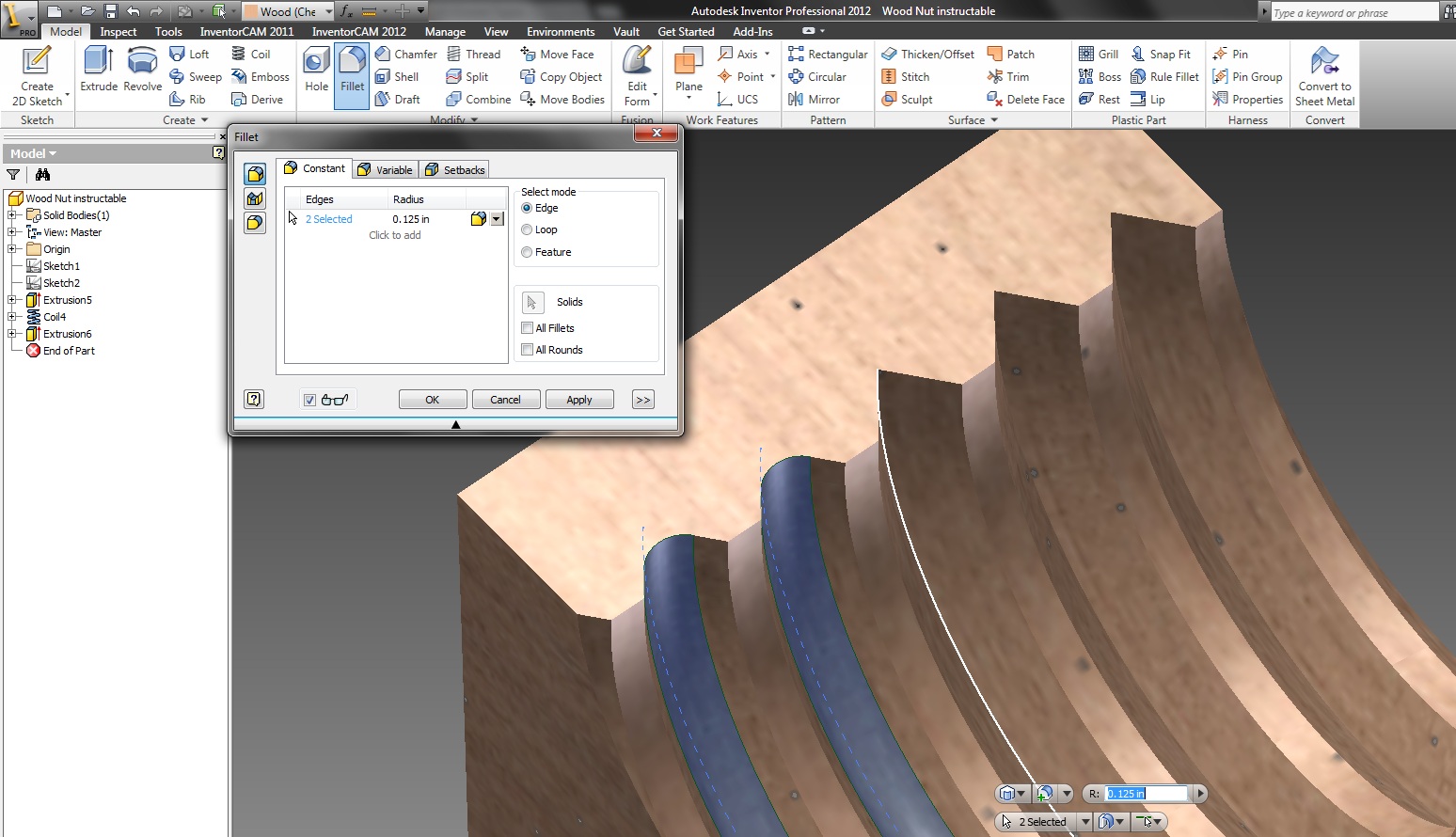
Task: Select Rectangular pattern tool
Action: point(828,55)
